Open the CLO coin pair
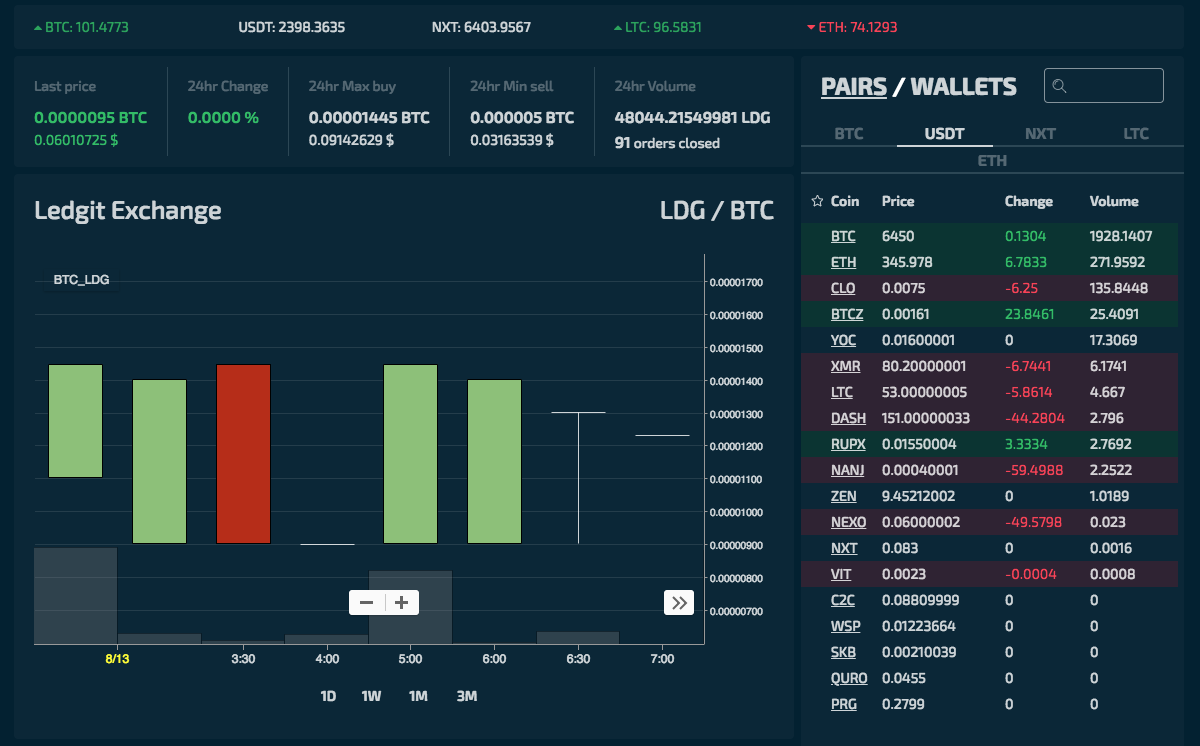Screen dimensions: 1200x746 (843, 289)
